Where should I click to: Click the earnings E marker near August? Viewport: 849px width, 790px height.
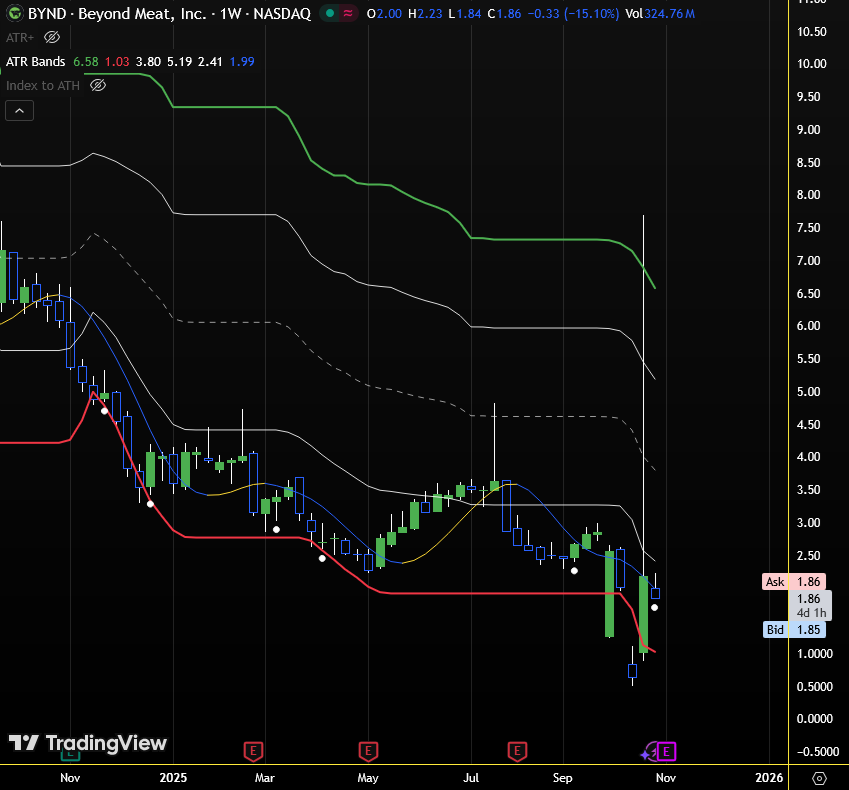[517, 752]
